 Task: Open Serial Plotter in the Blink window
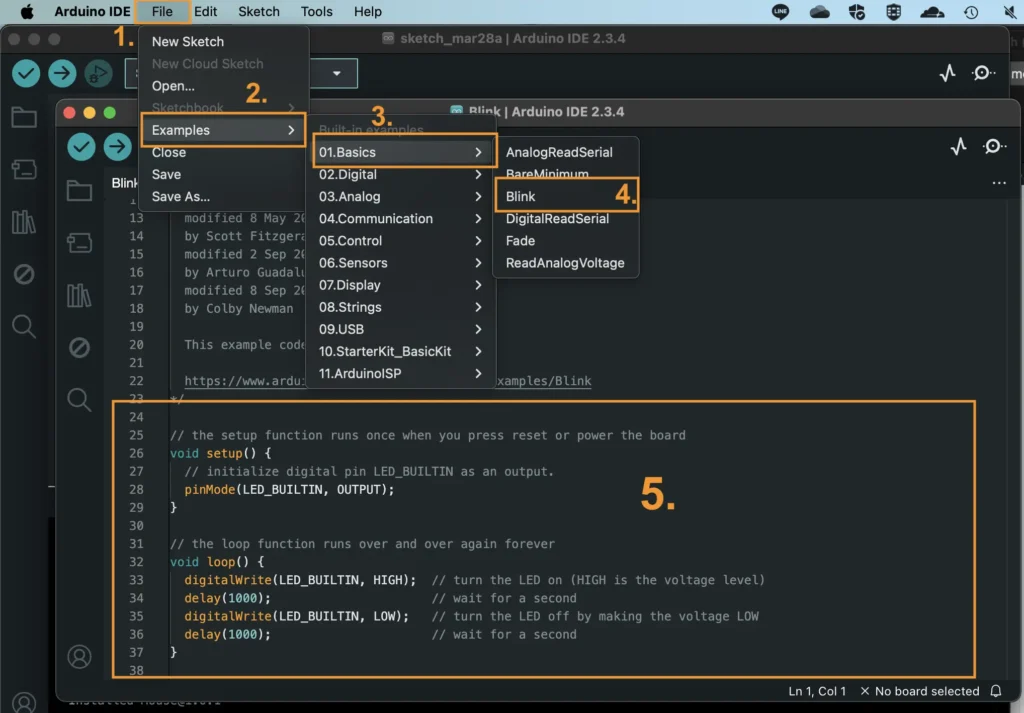click(x=958, y=147)
